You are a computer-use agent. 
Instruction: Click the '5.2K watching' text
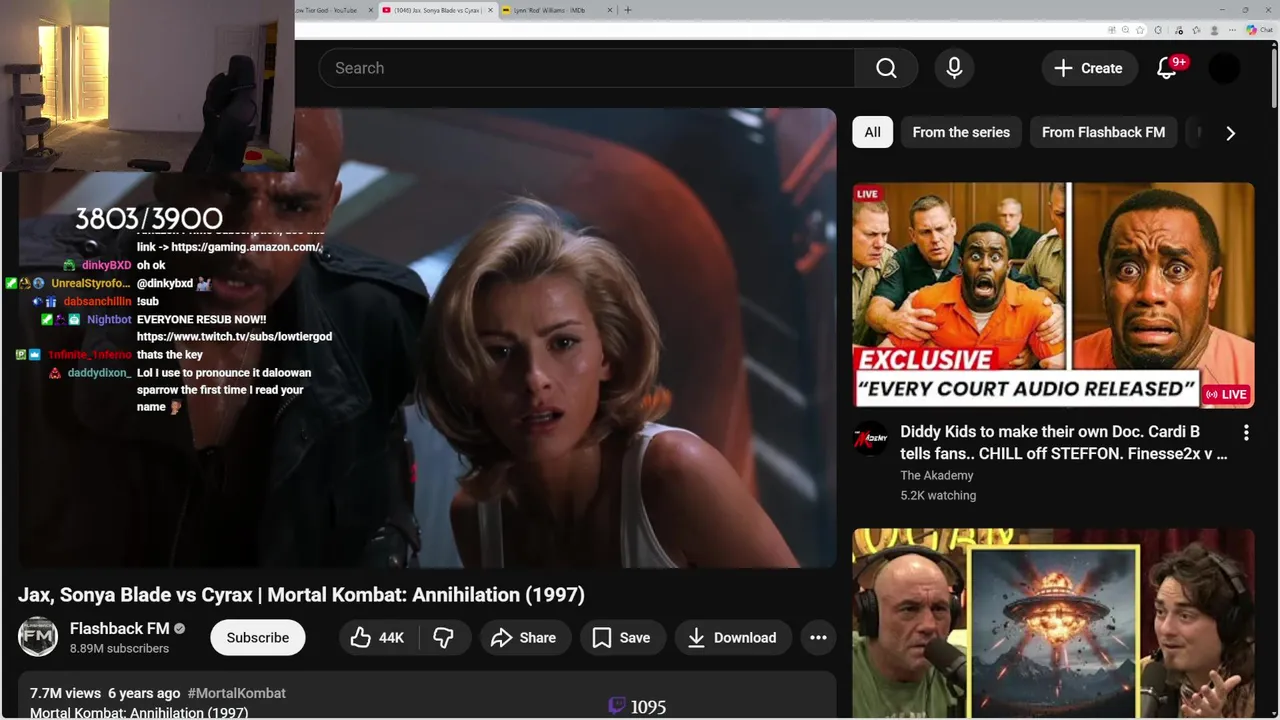coord(938,495)
